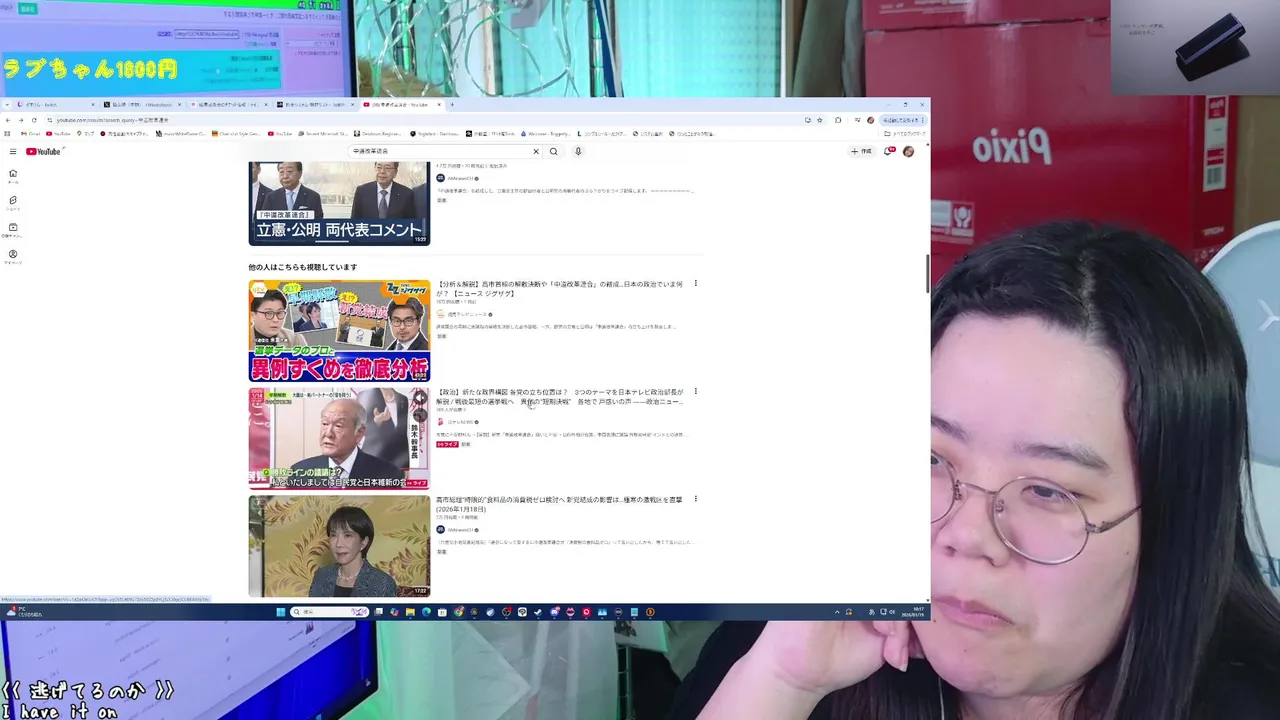Open three-dot menu for 【分析＆解説】 video
This screenshot has height=720, width=1280.
696,284
